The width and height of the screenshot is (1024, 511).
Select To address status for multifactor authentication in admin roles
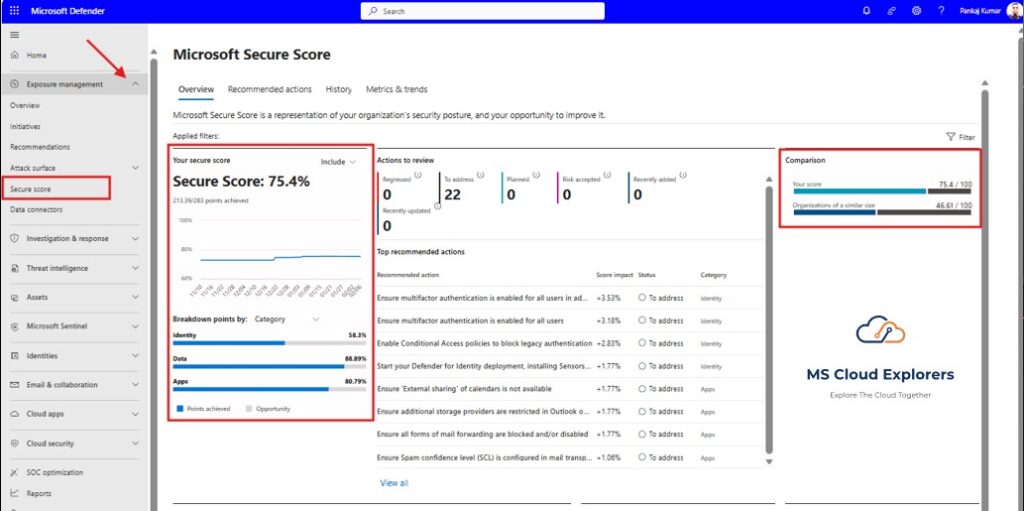642,298
